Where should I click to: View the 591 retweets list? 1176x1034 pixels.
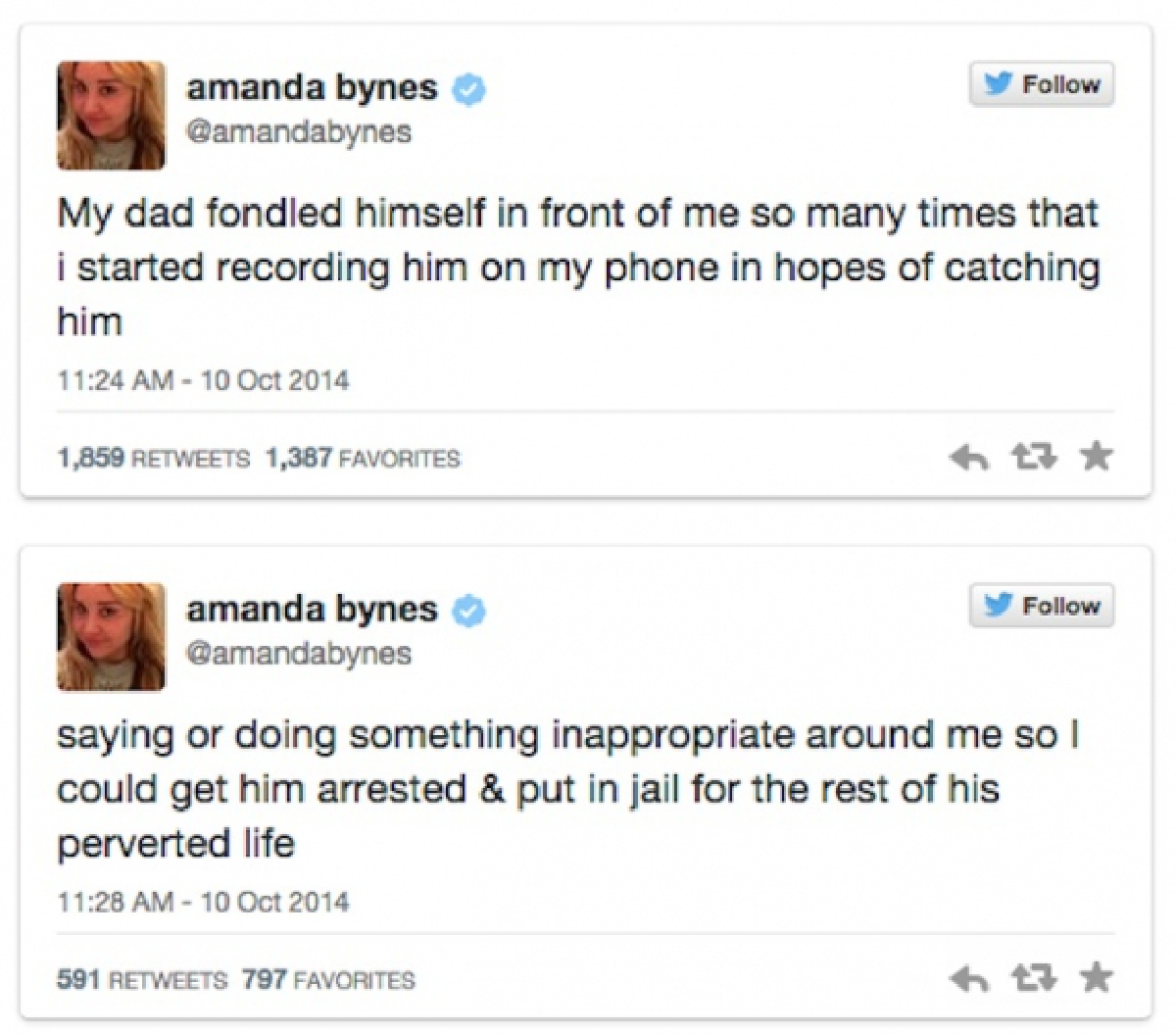point(142,980)
